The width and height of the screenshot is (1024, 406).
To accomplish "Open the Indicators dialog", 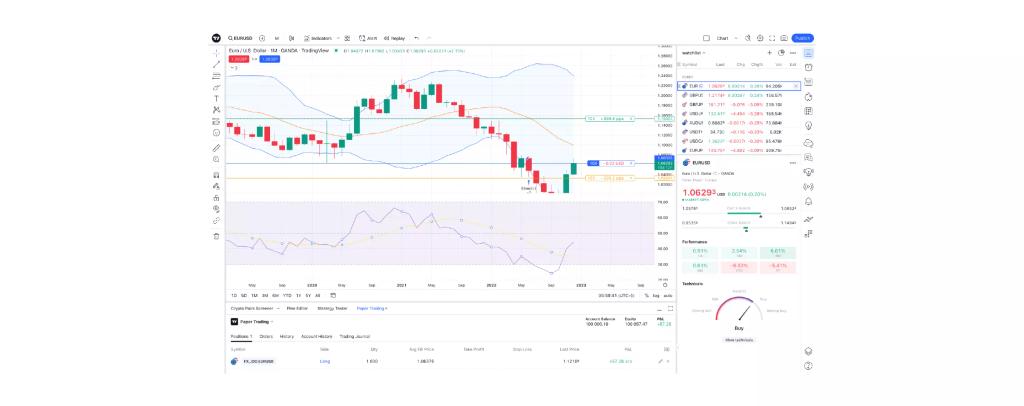I will [318, 39].
